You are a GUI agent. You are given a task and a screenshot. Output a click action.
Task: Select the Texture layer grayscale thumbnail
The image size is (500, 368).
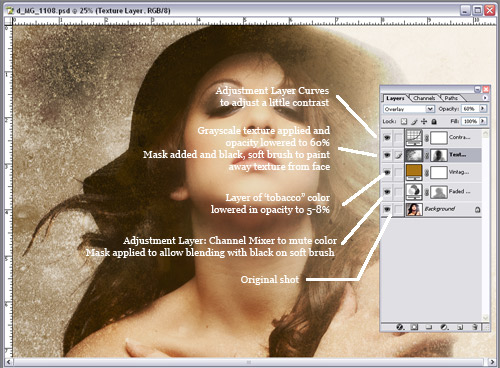coord(414,155)
